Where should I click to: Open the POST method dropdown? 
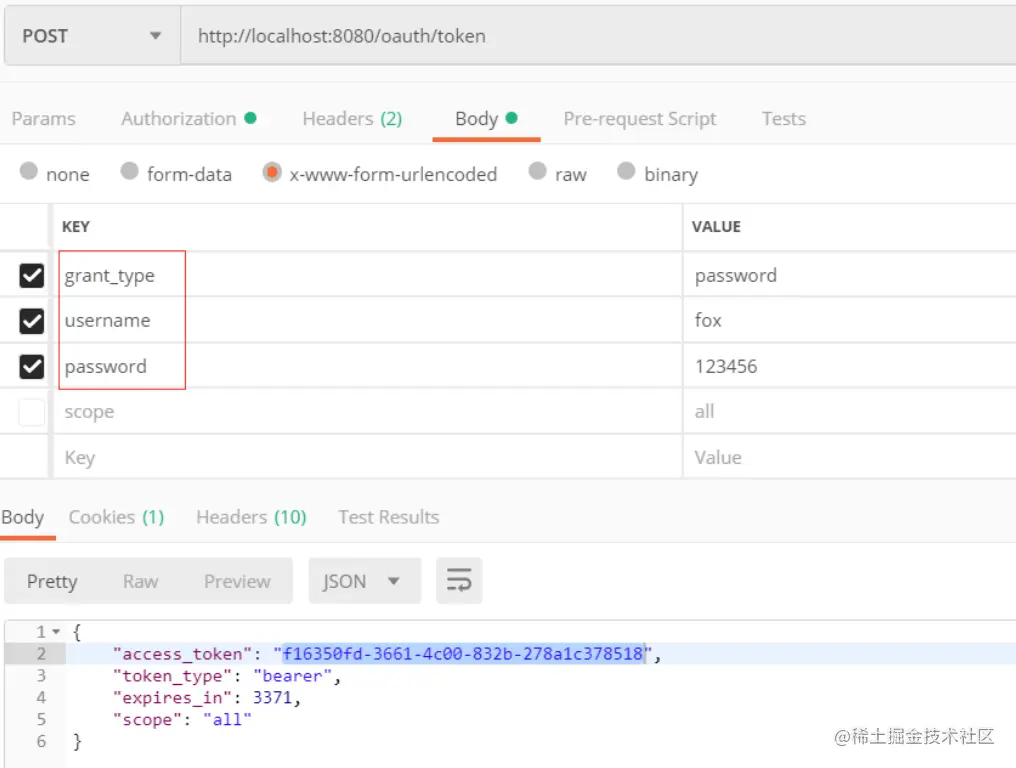(92, 36)
